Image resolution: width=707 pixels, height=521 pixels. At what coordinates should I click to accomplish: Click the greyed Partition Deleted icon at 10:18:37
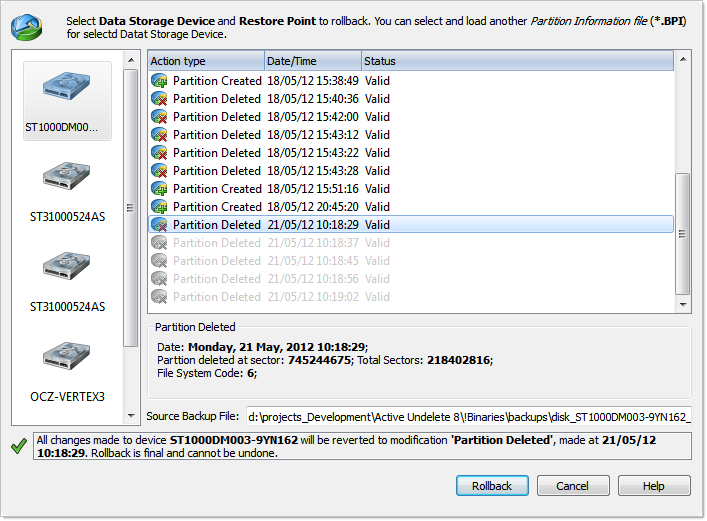tap(159, 243)
